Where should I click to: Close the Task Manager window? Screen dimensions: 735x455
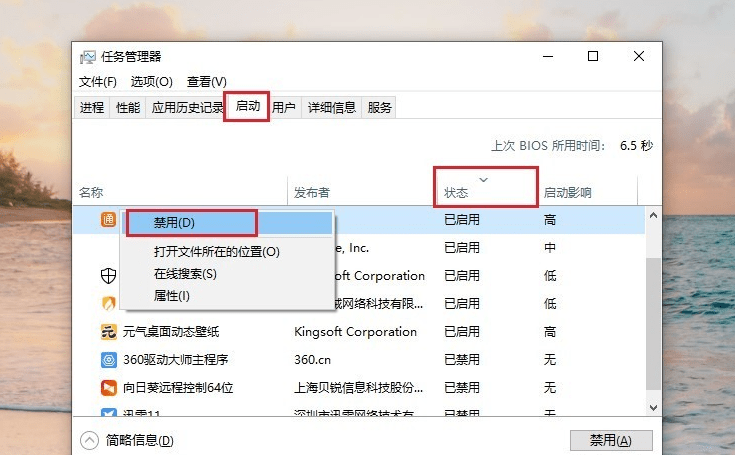point(638,57)
